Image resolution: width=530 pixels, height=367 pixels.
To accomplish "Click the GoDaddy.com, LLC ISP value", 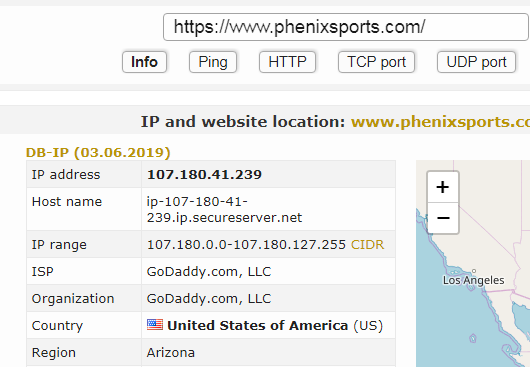I will [209, 272].
